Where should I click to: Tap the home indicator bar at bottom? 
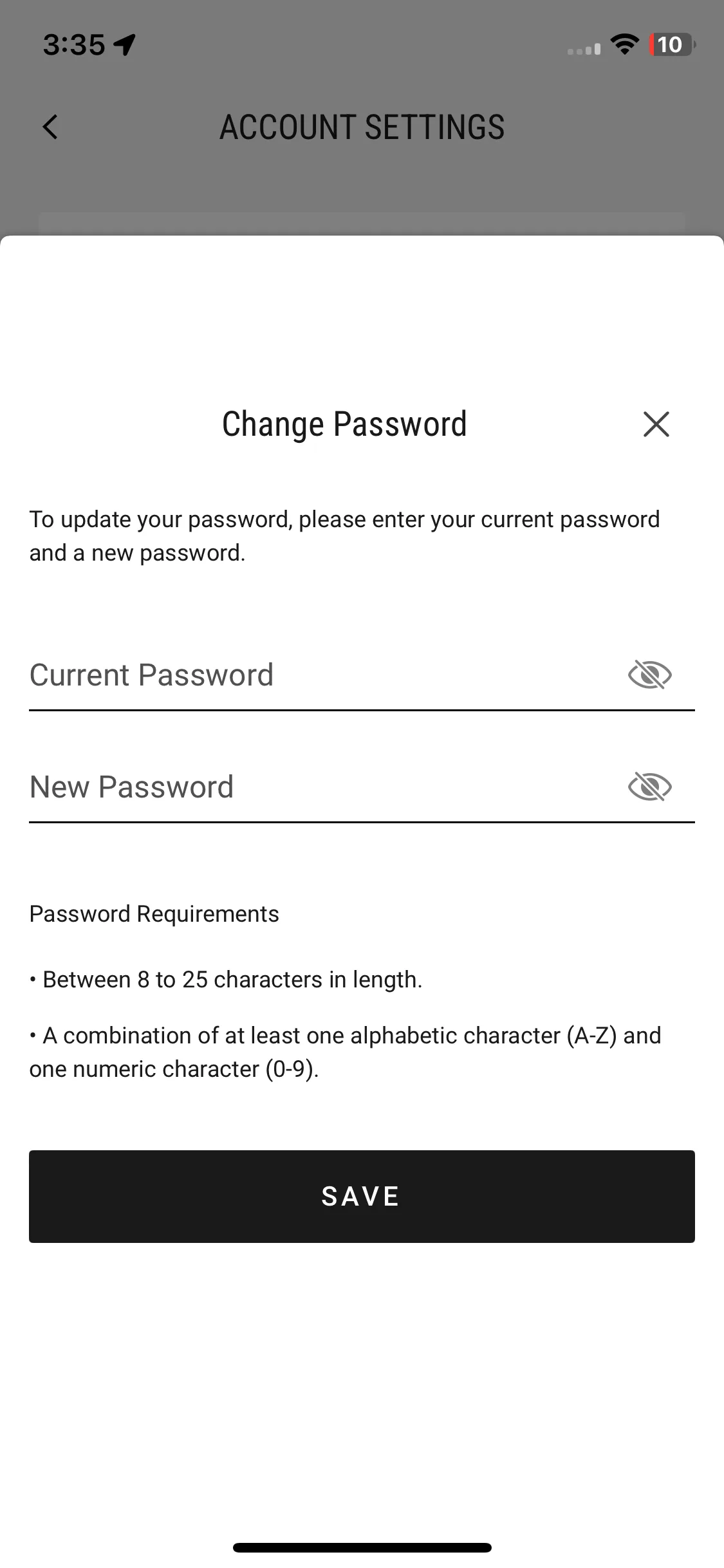click(x=362, y=1547)
